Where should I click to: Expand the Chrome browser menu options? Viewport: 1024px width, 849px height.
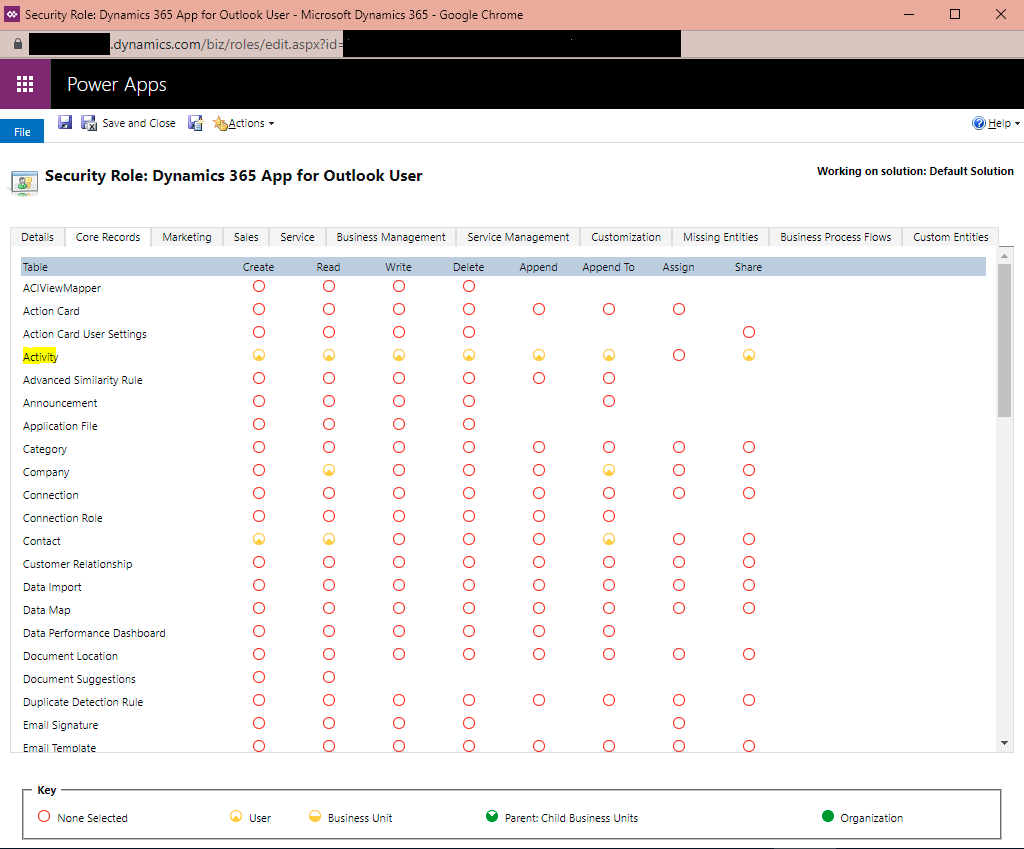(x=1000, y=14)
